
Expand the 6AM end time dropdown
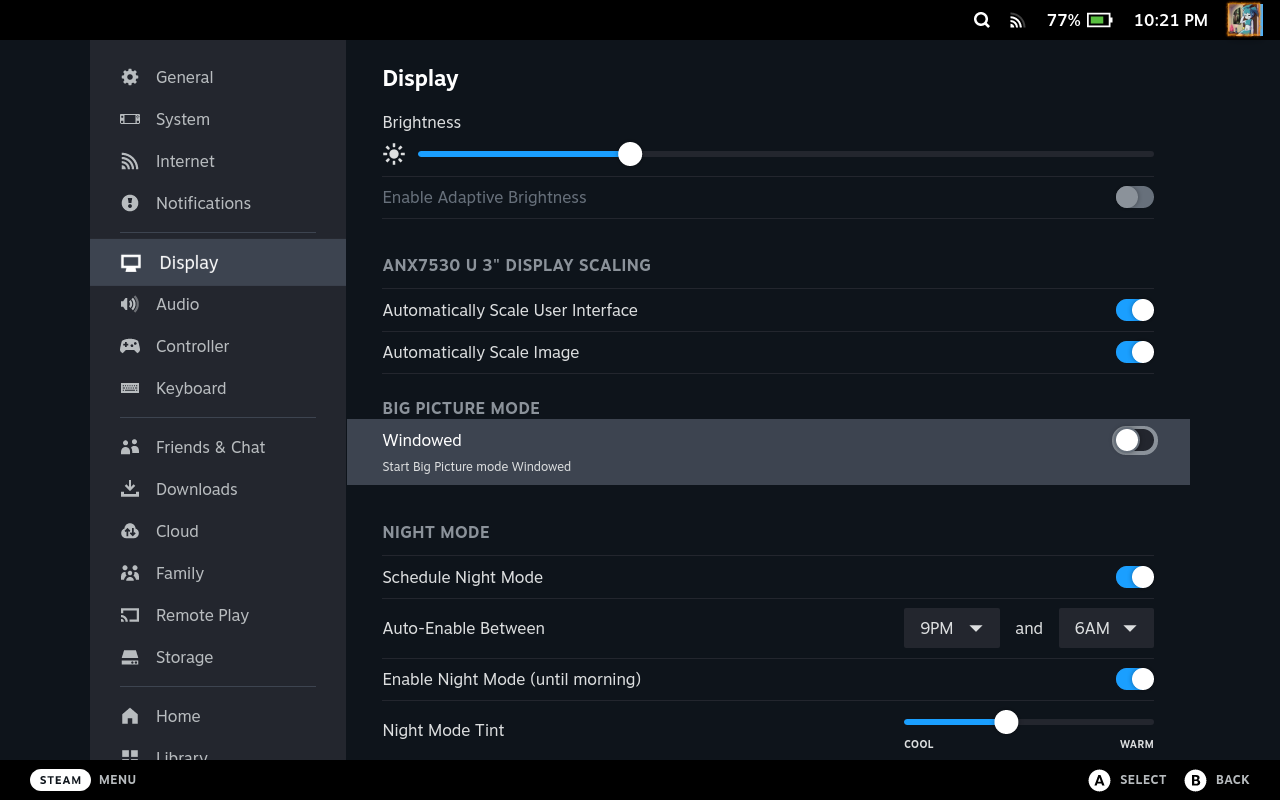(x=1106, y=628)
